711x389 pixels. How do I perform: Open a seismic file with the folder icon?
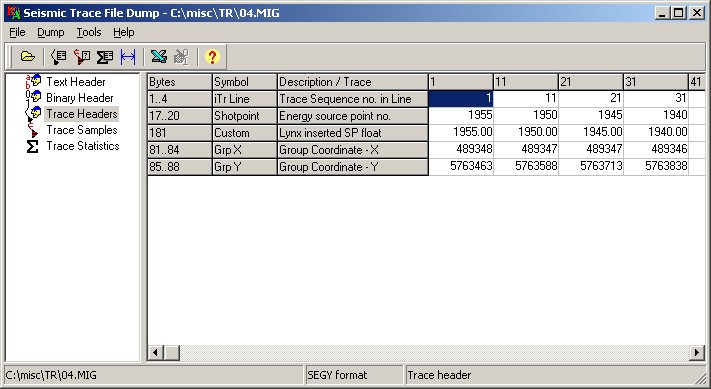[x=28, y=57]
